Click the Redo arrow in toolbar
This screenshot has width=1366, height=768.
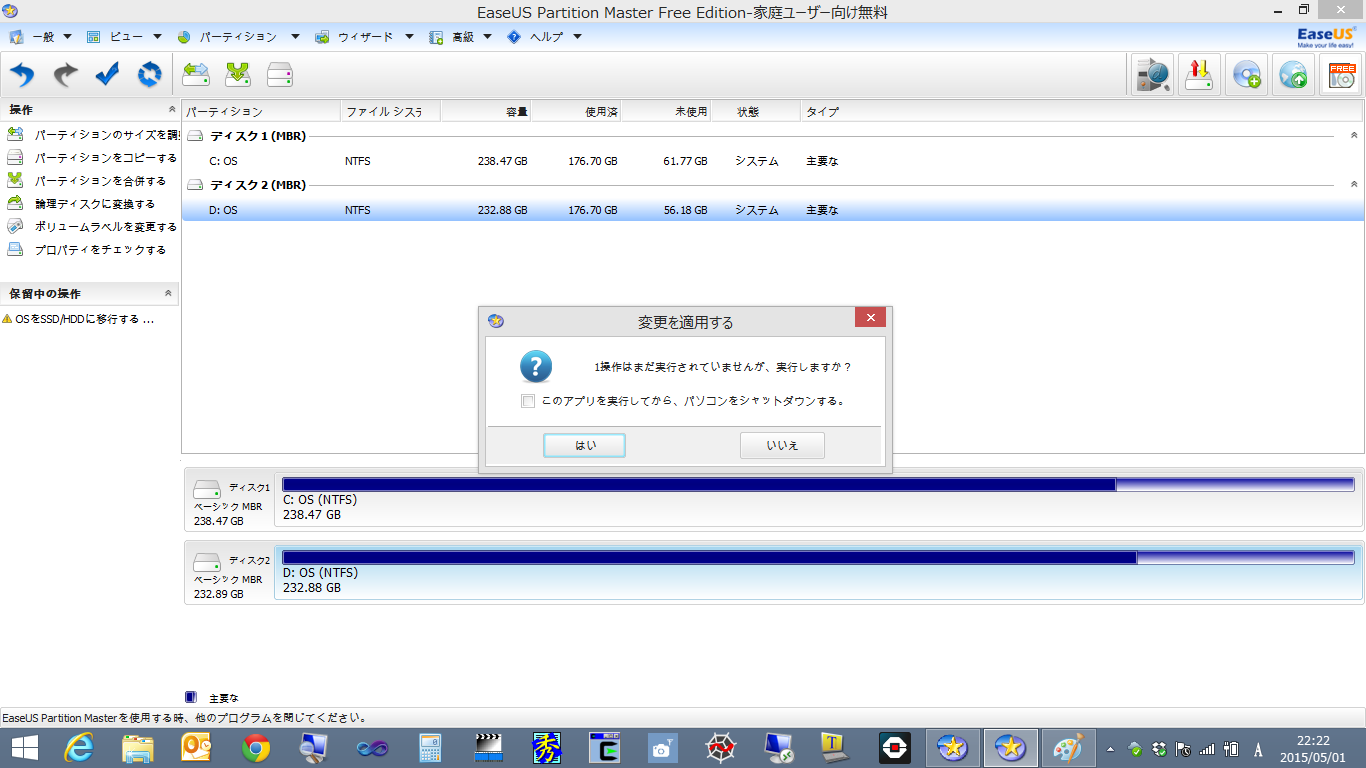pos(65,74)
